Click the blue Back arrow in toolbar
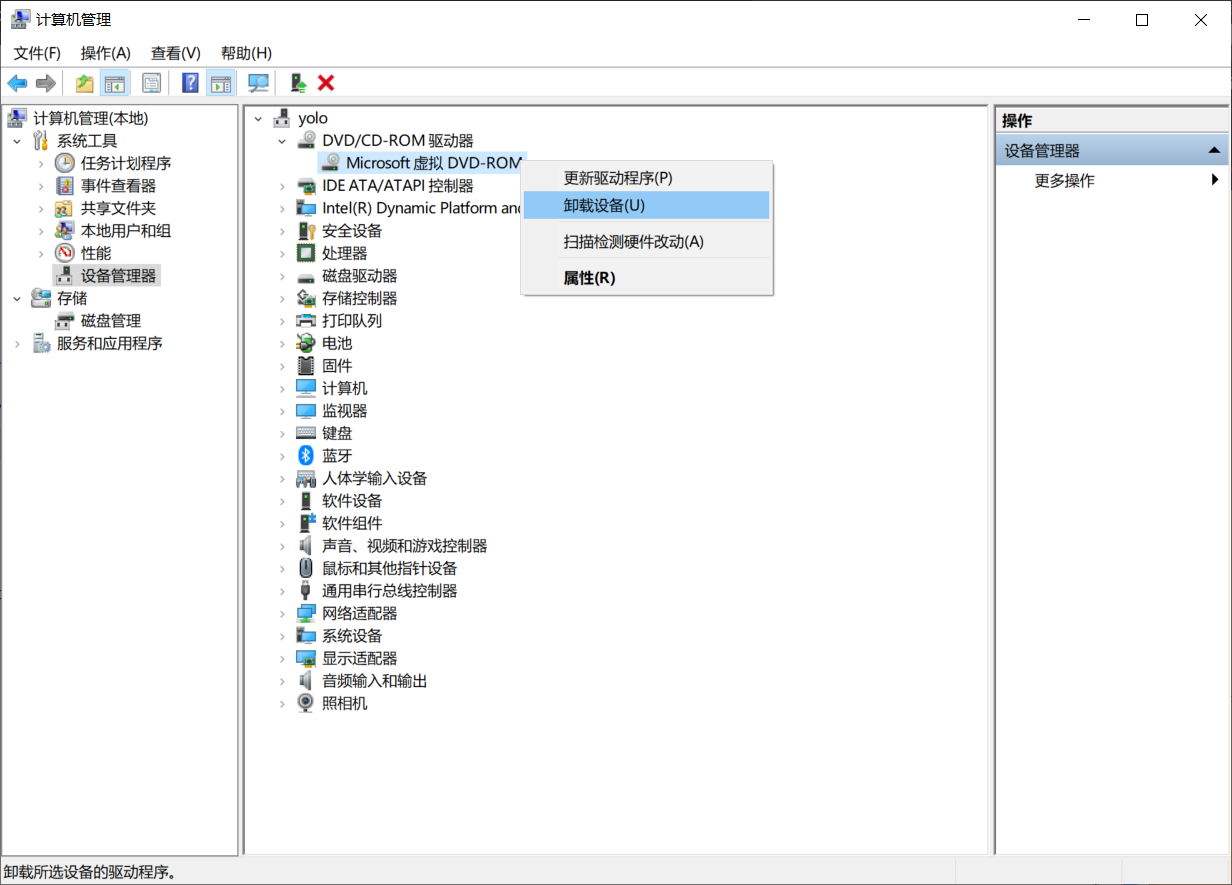The image size is (1232, 885). 17,83
